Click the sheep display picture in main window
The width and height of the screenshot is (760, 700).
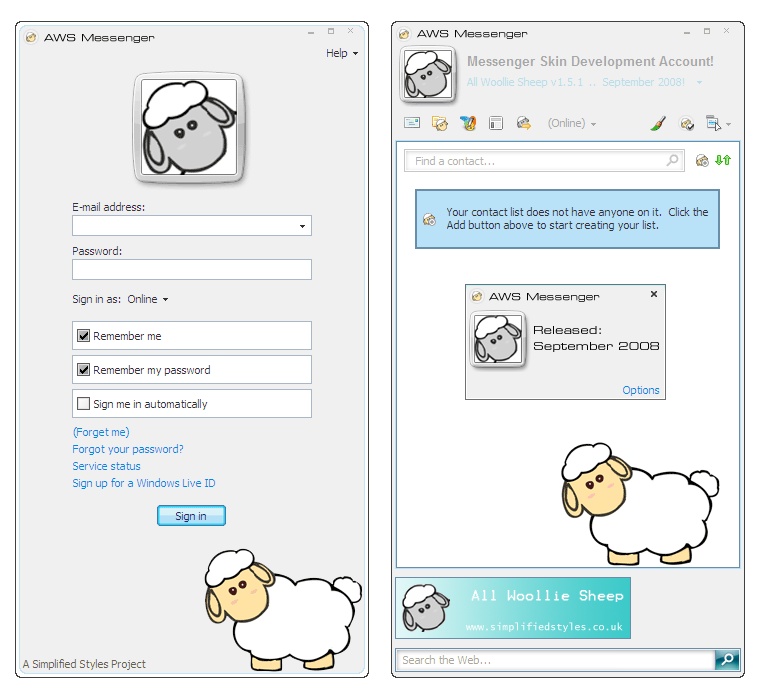(428, 74)
